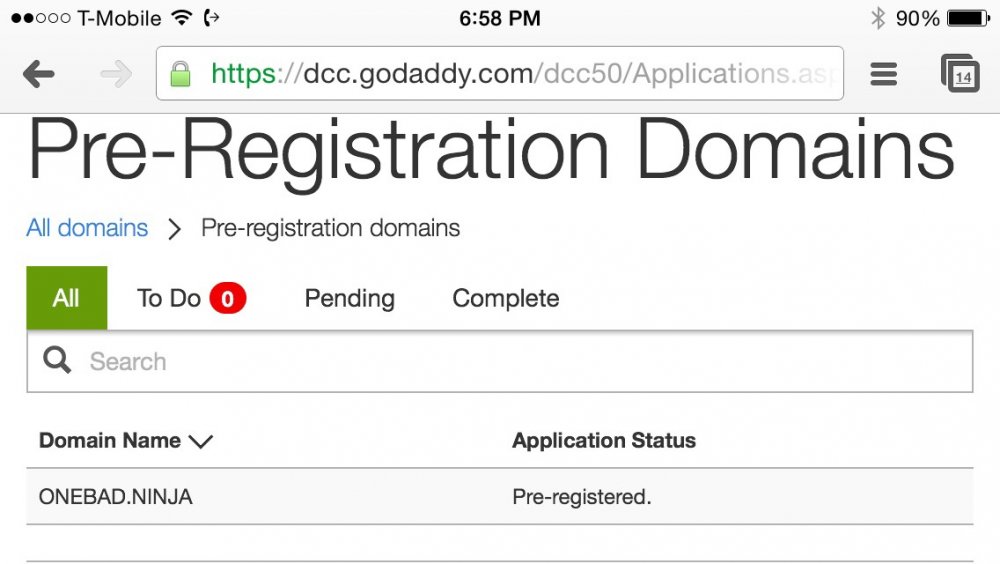This screenshot has height=564, width=1000.
Task: Tap the browser back arrow
Action: tap(38, 74)
